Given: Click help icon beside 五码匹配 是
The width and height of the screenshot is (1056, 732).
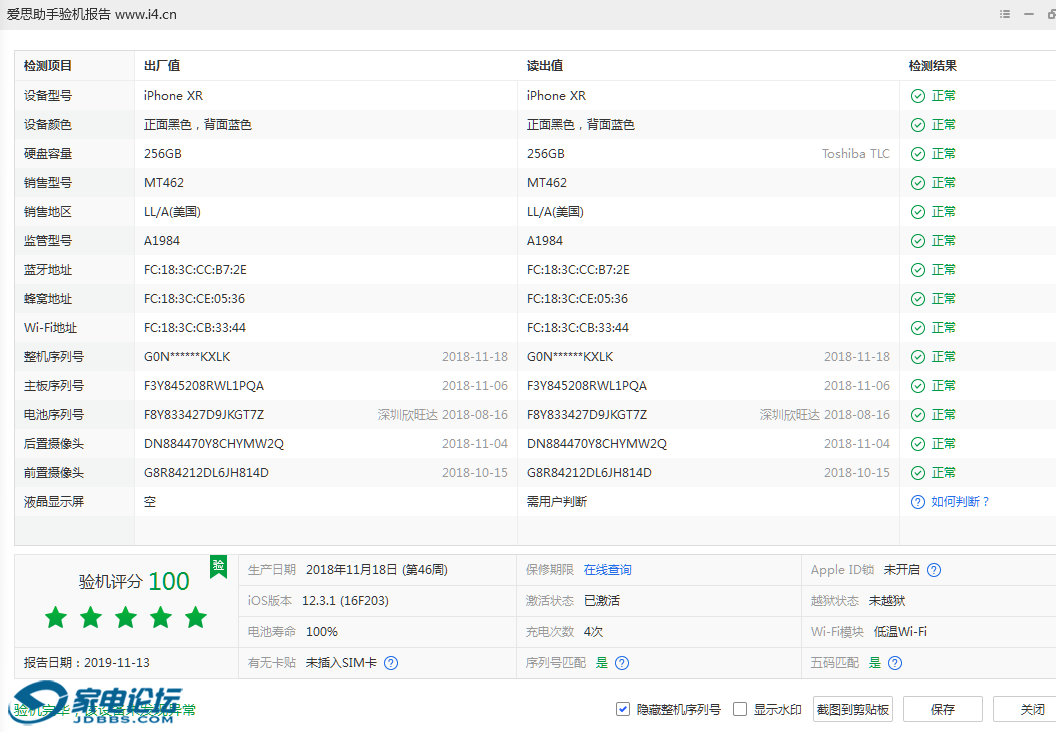Looking at the screenshot, I should tap(895, 663).
